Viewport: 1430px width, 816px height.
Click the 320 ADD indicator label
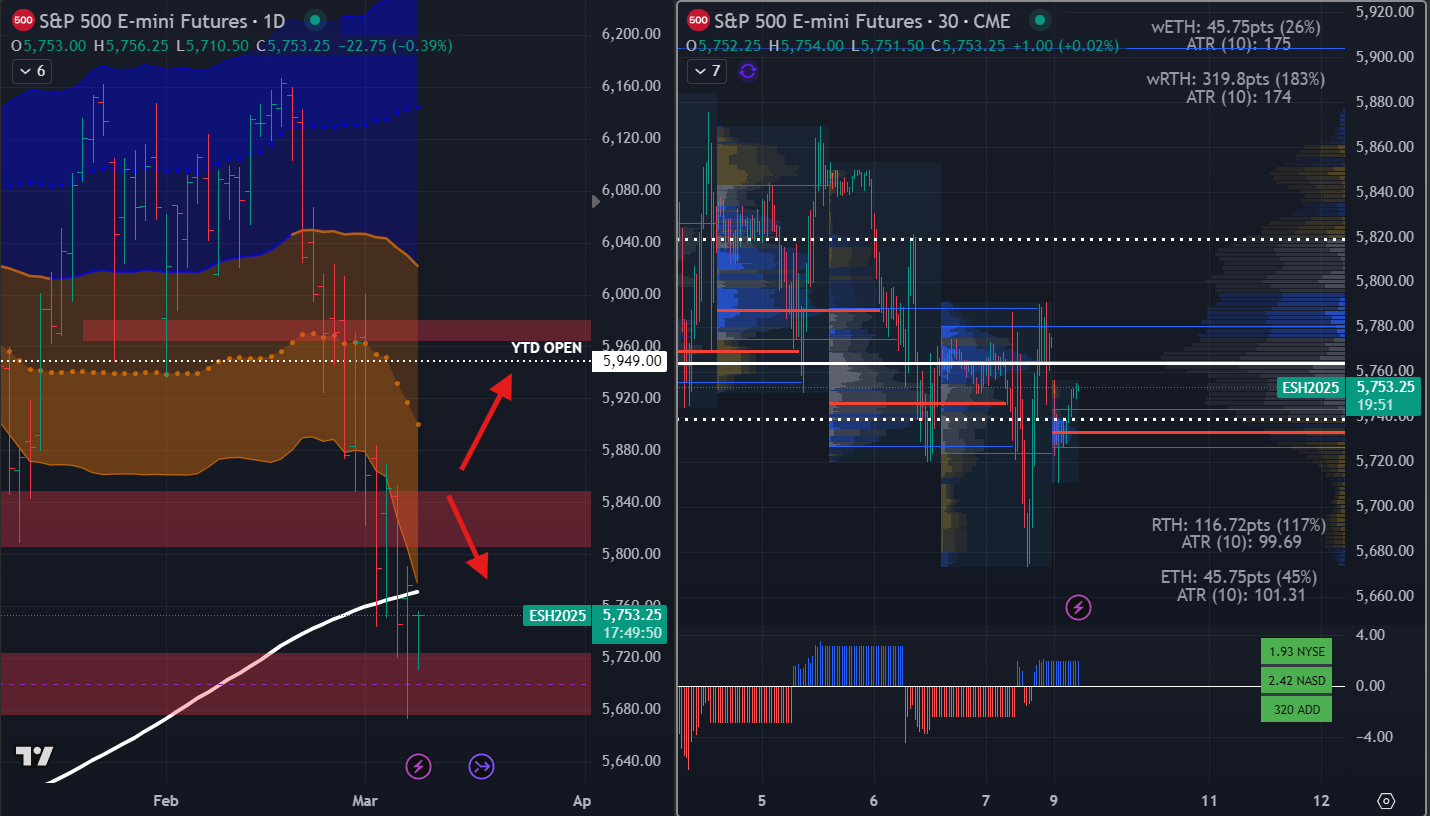(x=1297, y=710)
